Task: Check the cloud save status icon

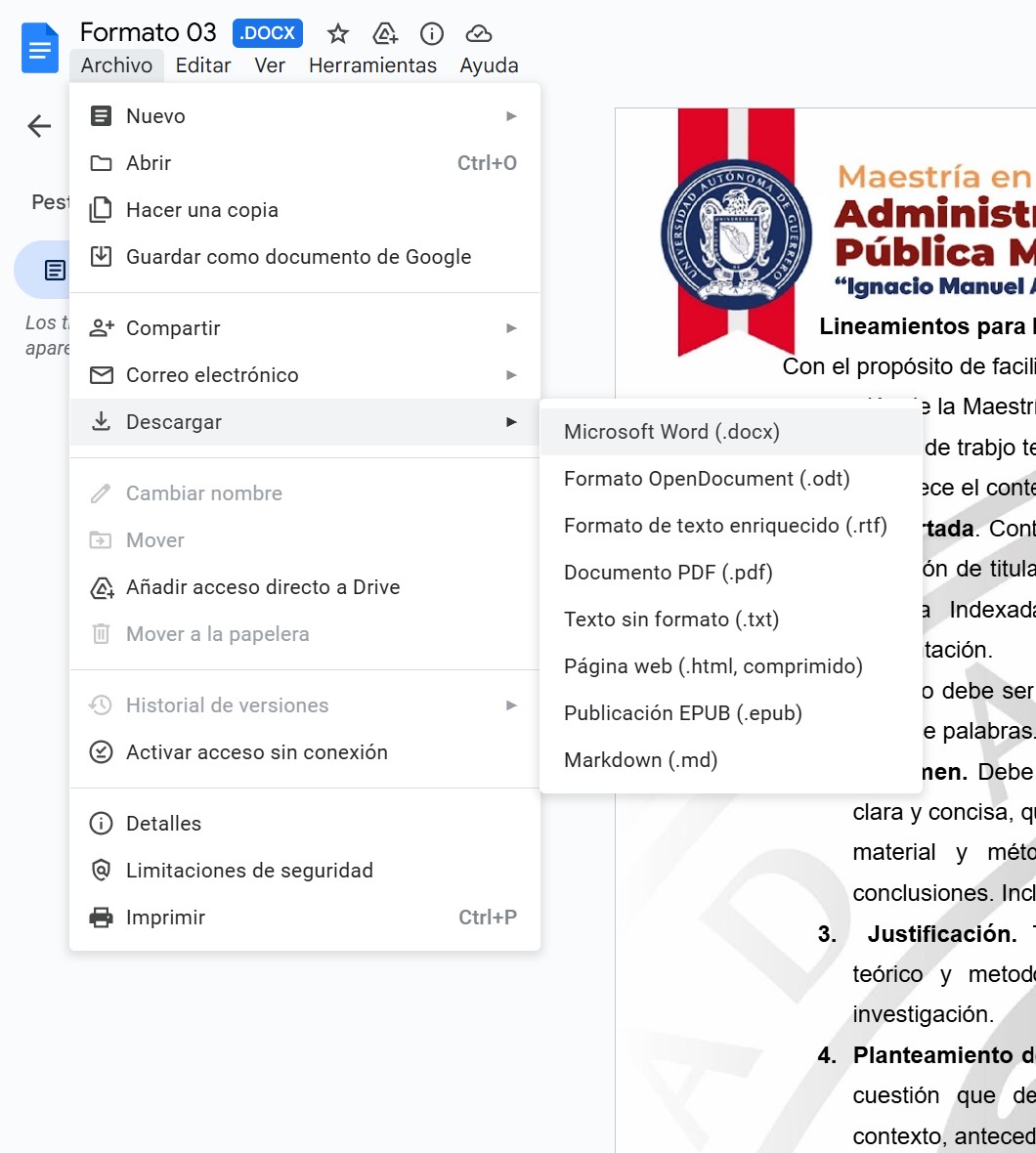Action: coord(479,33)
